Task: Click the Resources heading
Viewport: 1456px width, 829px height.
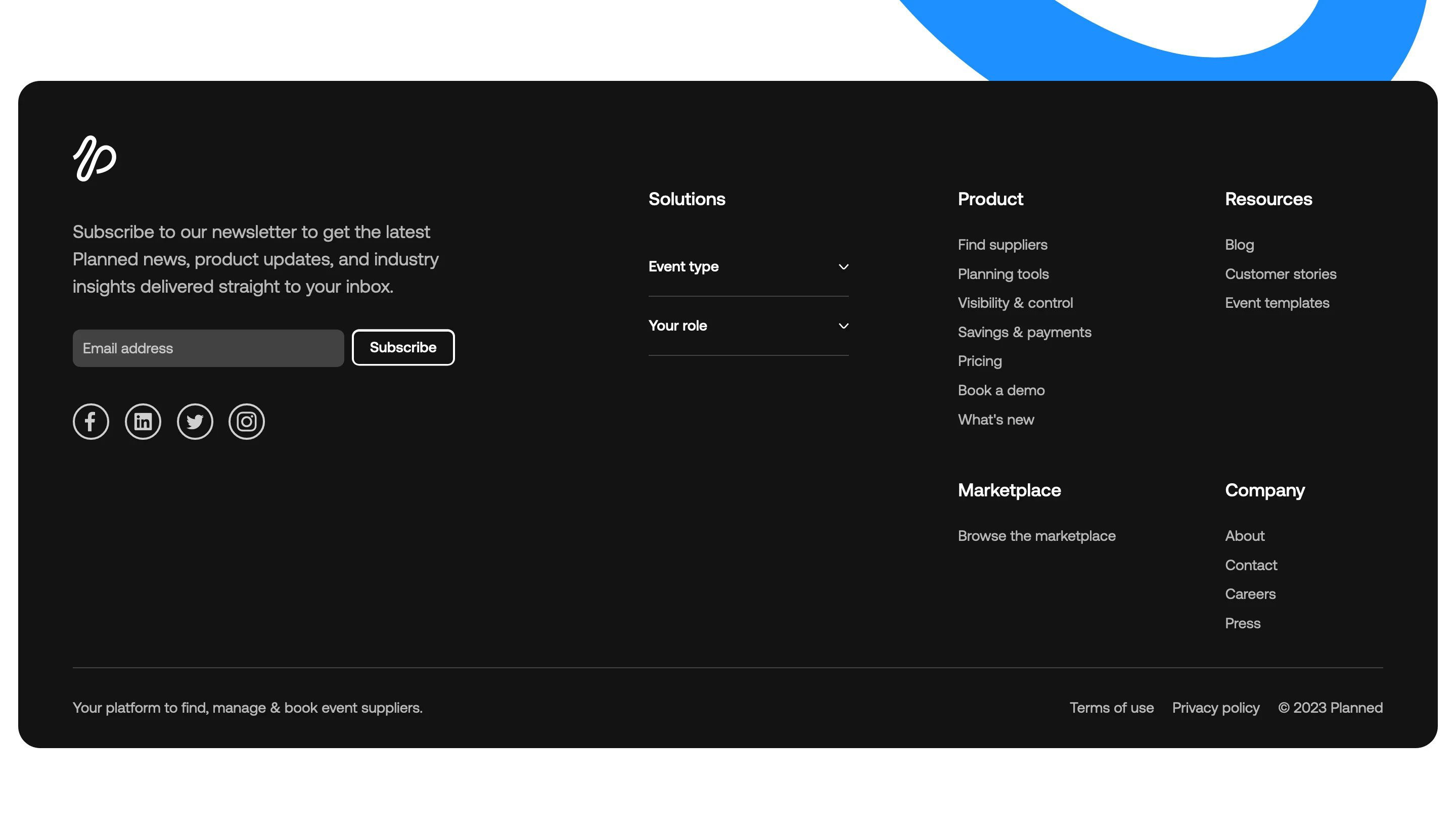Action: pos(1268,199)
